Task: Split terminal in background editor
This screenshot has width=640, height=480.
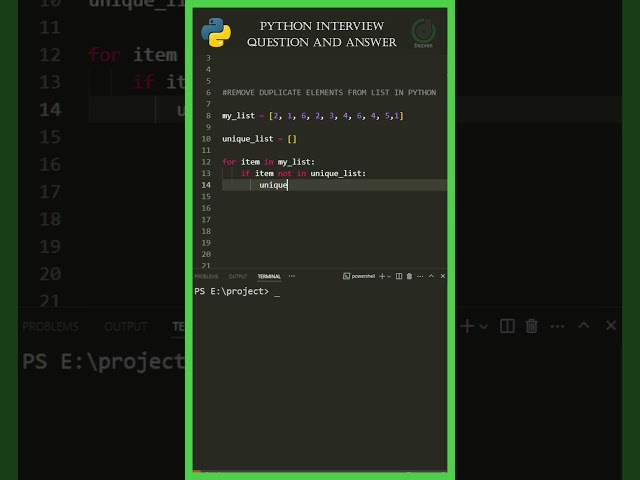Action: point(507,326)
